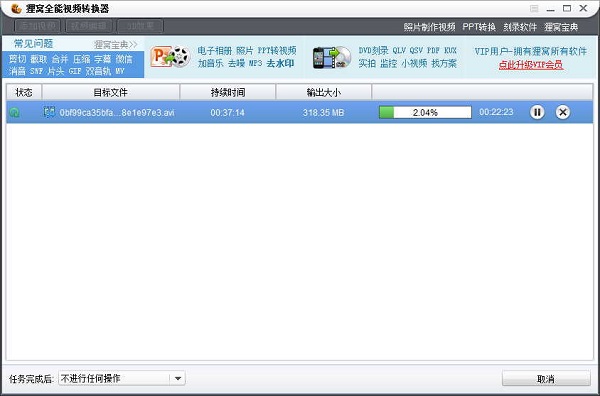
Task: Click the 2.04% progress bar
Action: (x=425, y=112)
